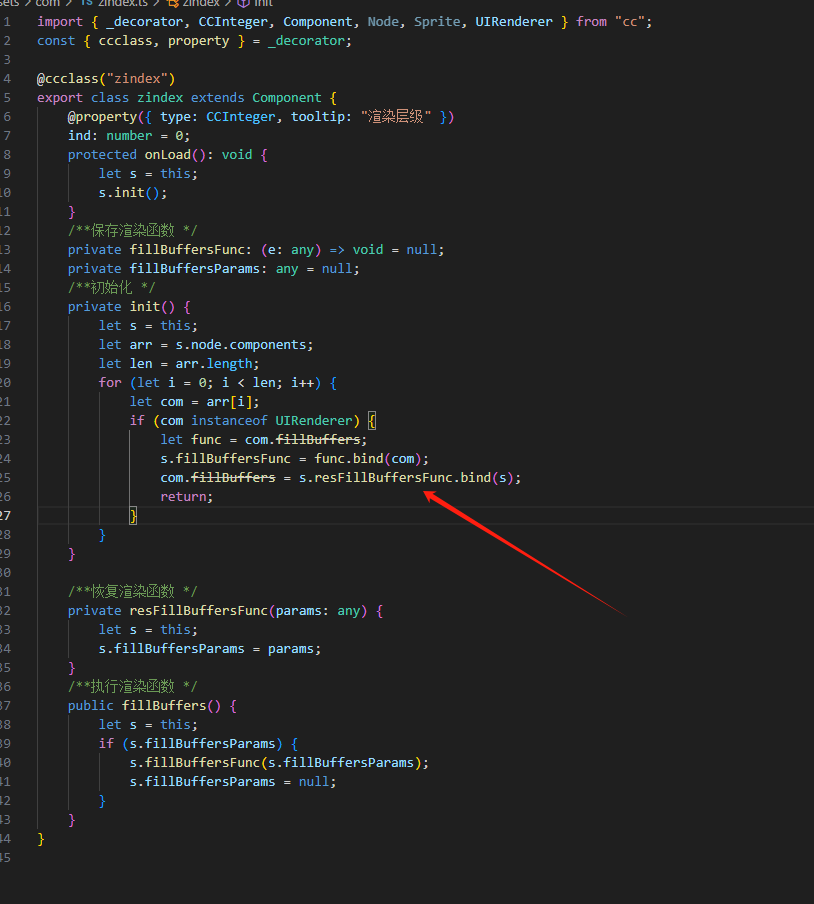
Task: Click 'ccclass' in the const destructuring line
Action: (125, 41)
